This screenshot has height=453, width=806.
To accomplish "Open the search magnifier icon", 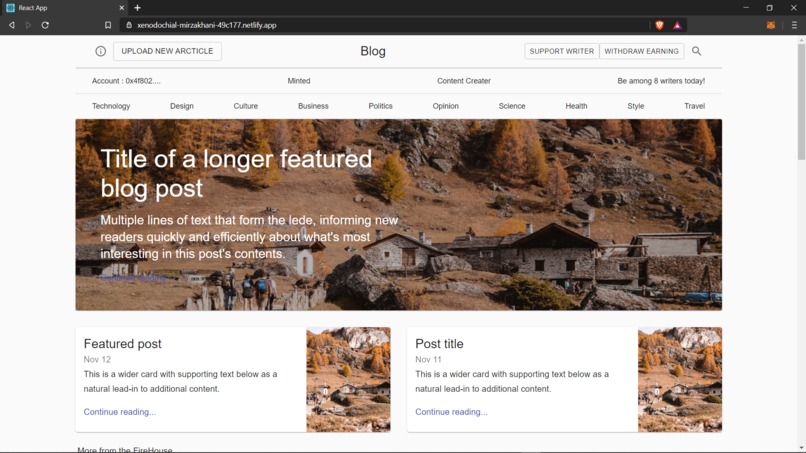I will coord(696,51).
